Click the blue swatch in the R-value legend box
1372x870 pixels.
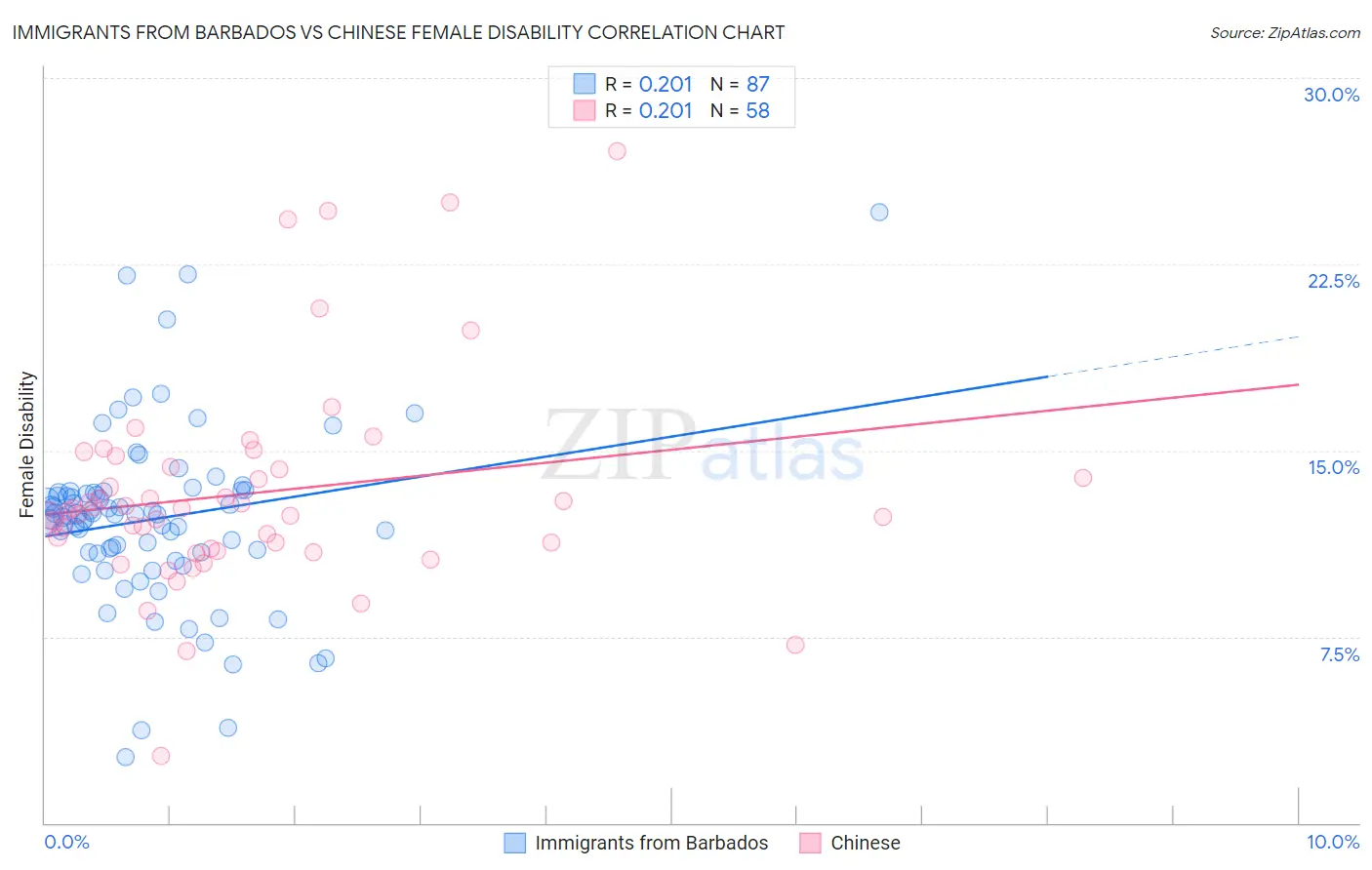pyautogui.click(x=584, y=84)
